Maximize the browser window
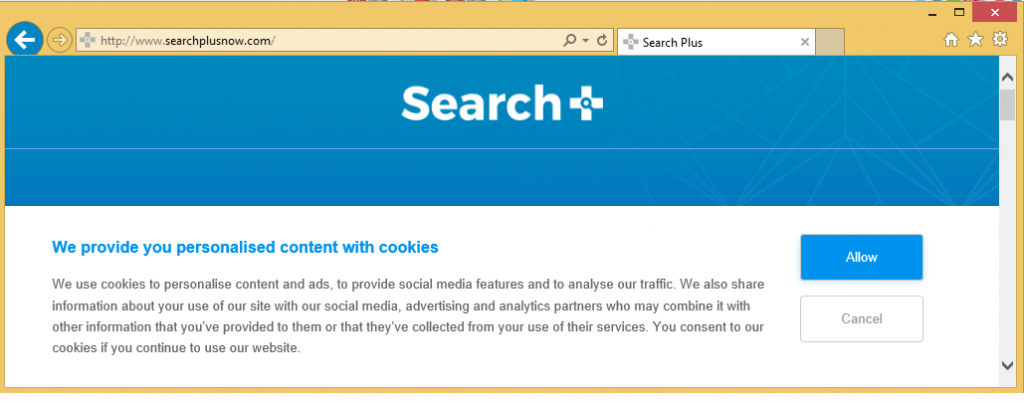The width and height of the screenshot is (1024, 403). (959, 11)
